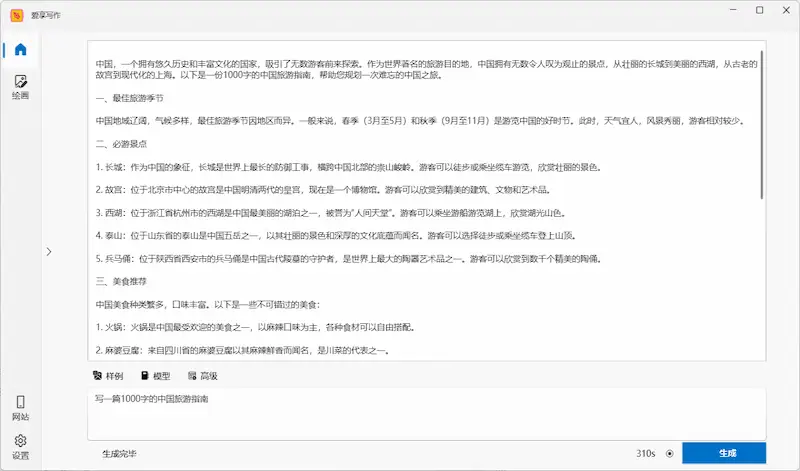Open the 模型 model options
The width and height of the screenshot is (800, 471).
[x=156, y=376]
